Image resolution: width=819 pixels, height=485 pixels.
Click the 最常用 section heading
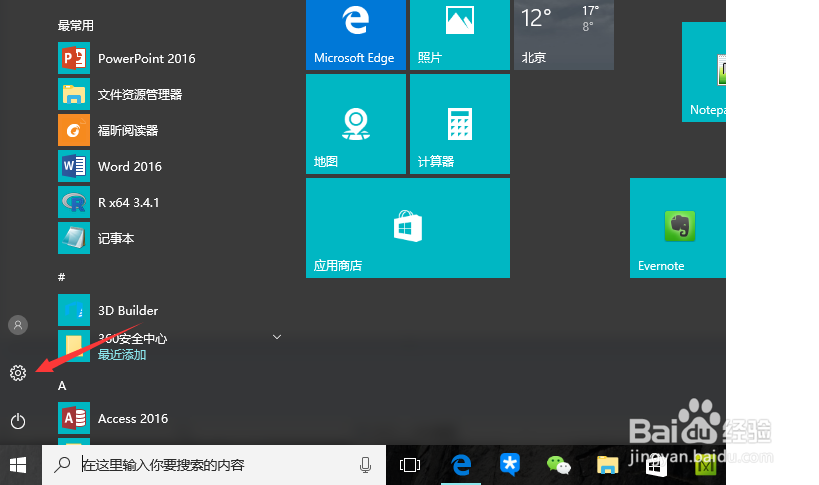[76, 26]
